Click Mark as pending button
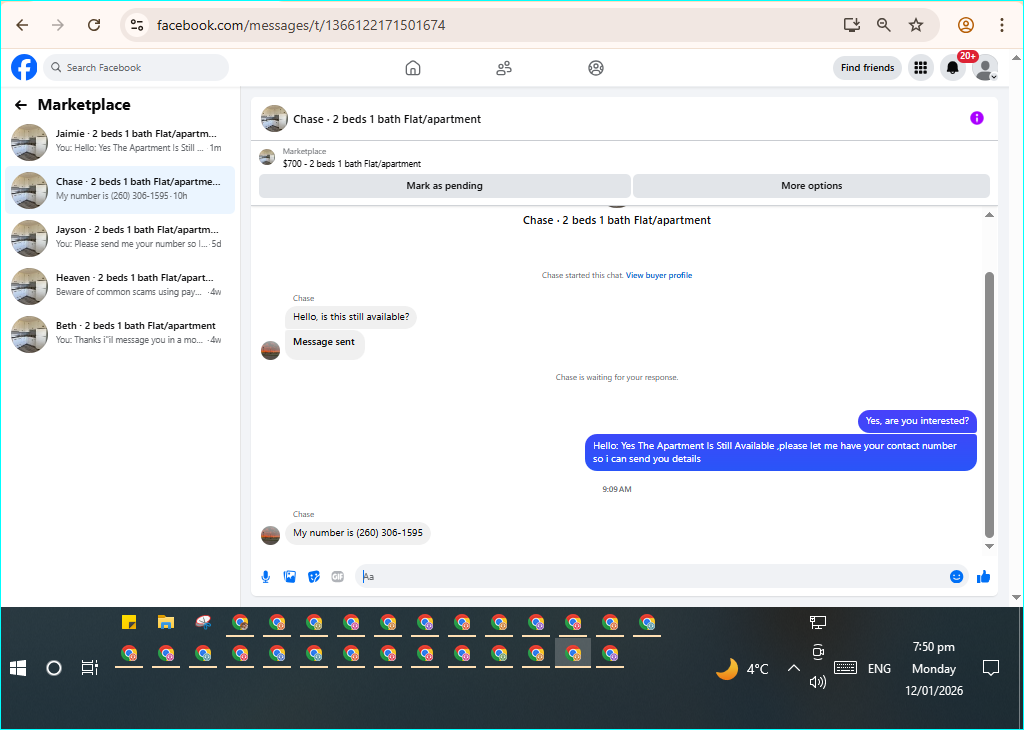 tap(445, 185)
